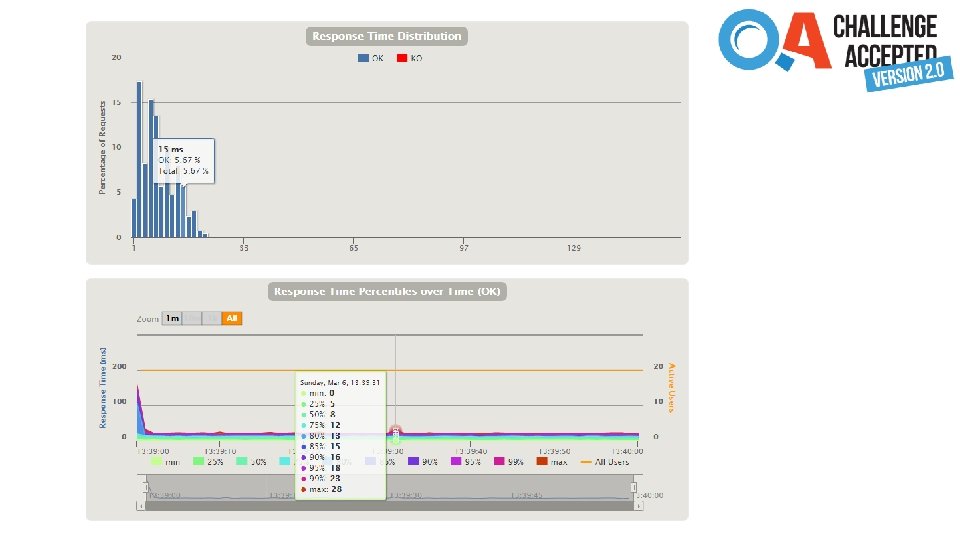Viewport: 960px width, 540px height.
Task: Toggle the 99% percentile legend item
Action: coord(508,462)
